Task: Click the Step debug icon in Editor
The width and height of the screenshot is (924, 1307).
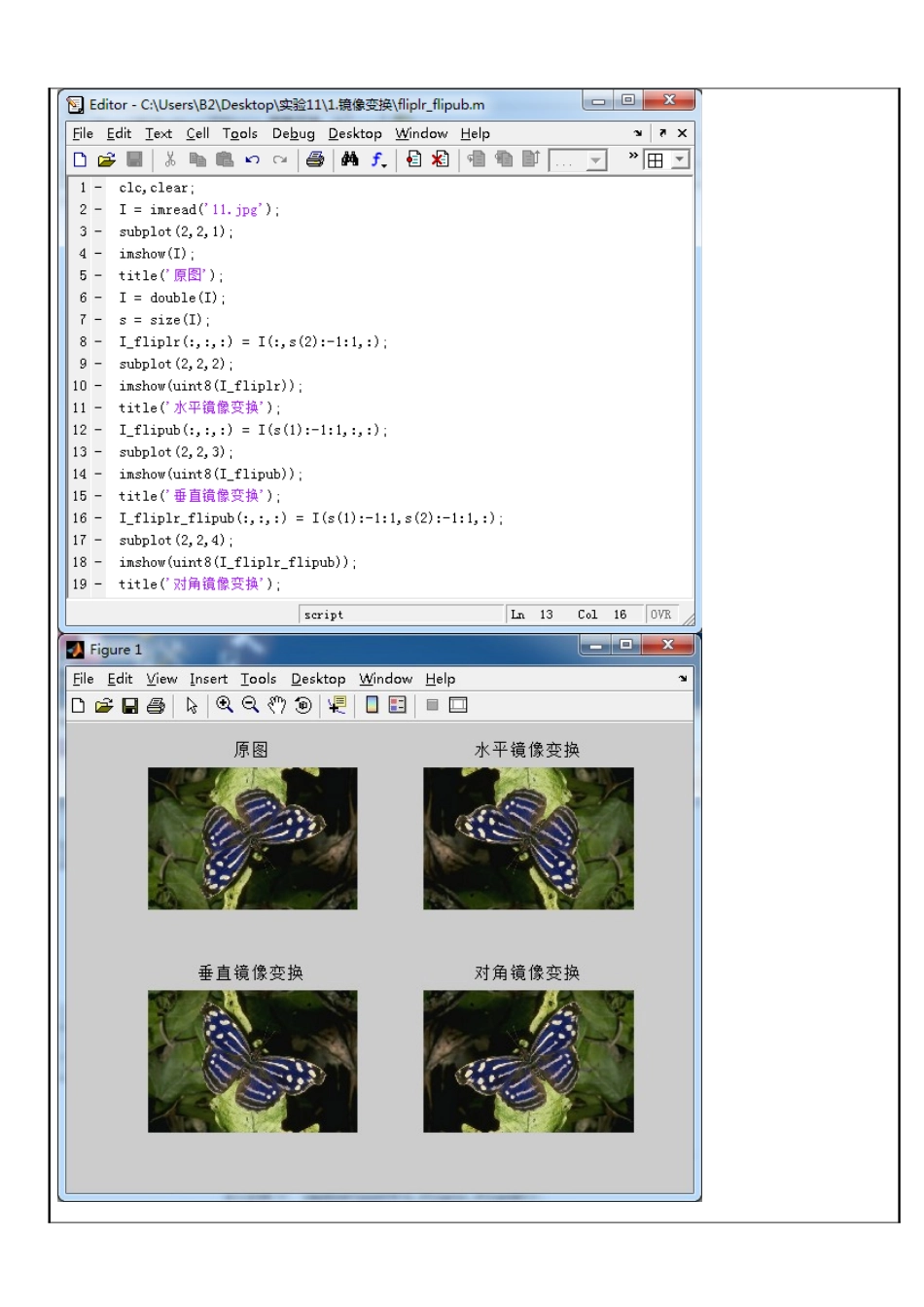Action: click(477, 159)
